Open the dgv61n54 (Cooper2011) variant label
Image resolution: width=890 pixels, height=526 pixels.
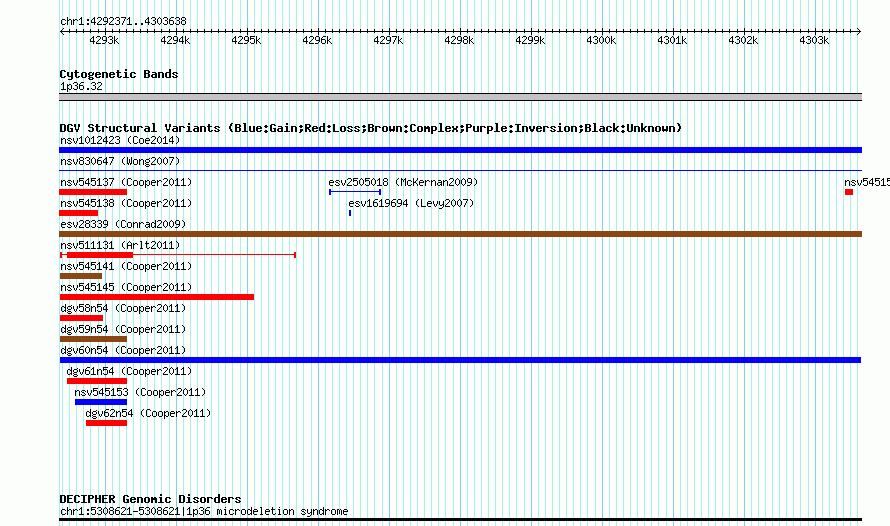[129, 371]
